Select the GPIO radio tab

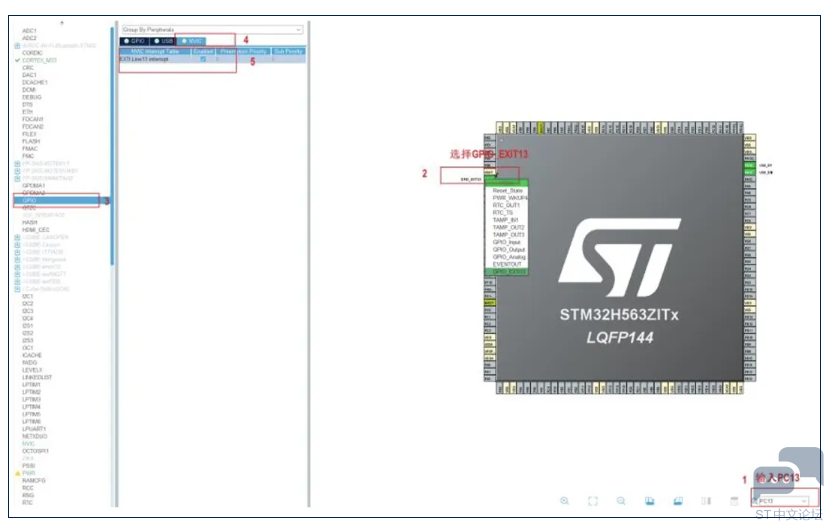pyautogui.click(x=134, y=41)
